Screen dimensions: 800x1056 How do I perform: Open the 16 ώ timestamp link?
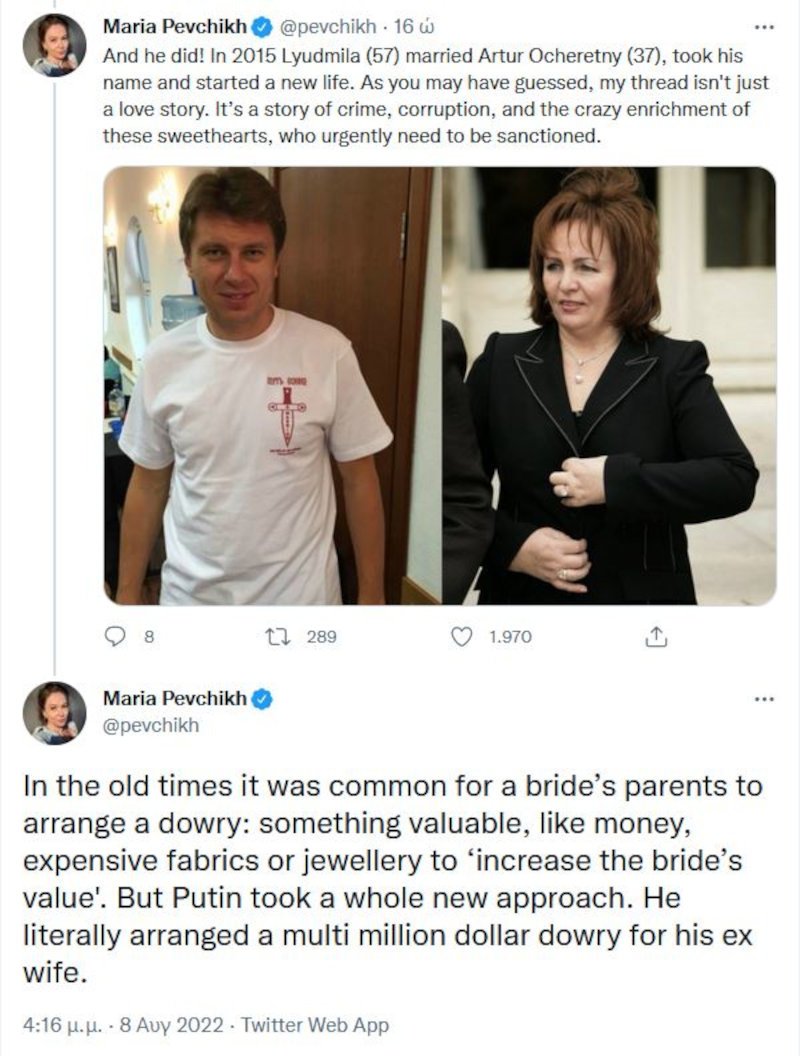coord(413,27)
